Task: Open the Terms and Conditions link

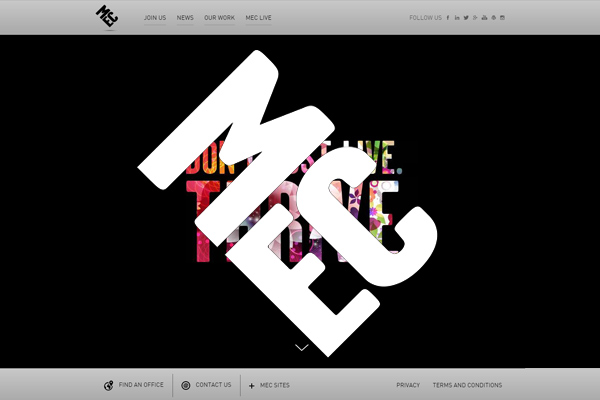Action: [x=467, y=385]
